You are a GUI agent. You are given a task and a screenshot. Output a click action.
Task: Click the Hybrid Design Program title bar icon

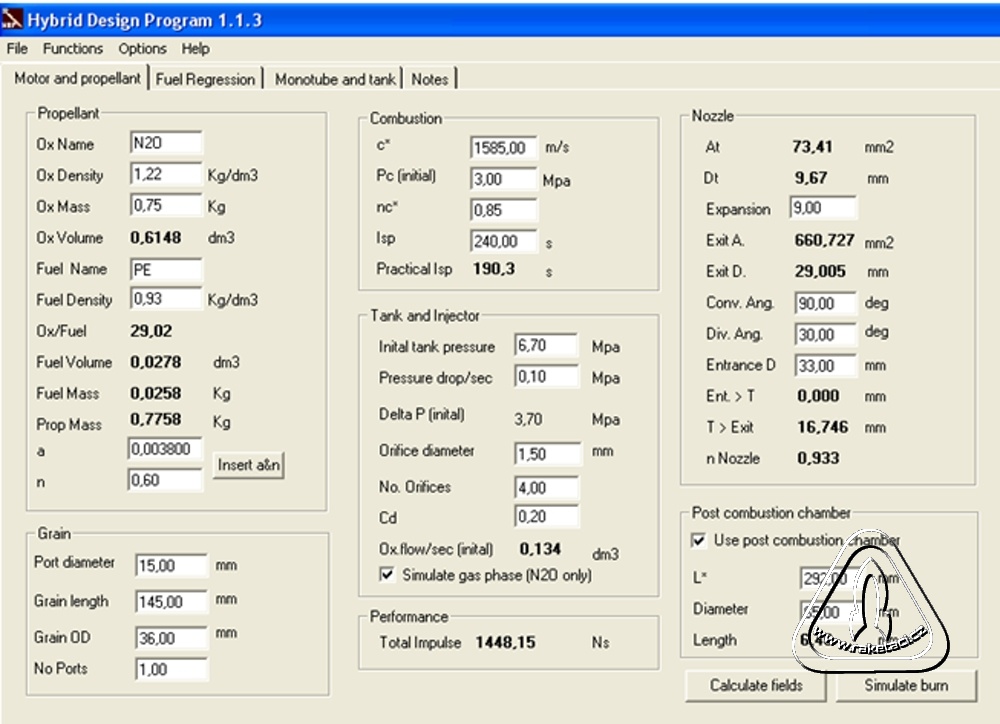pos(12,20)
